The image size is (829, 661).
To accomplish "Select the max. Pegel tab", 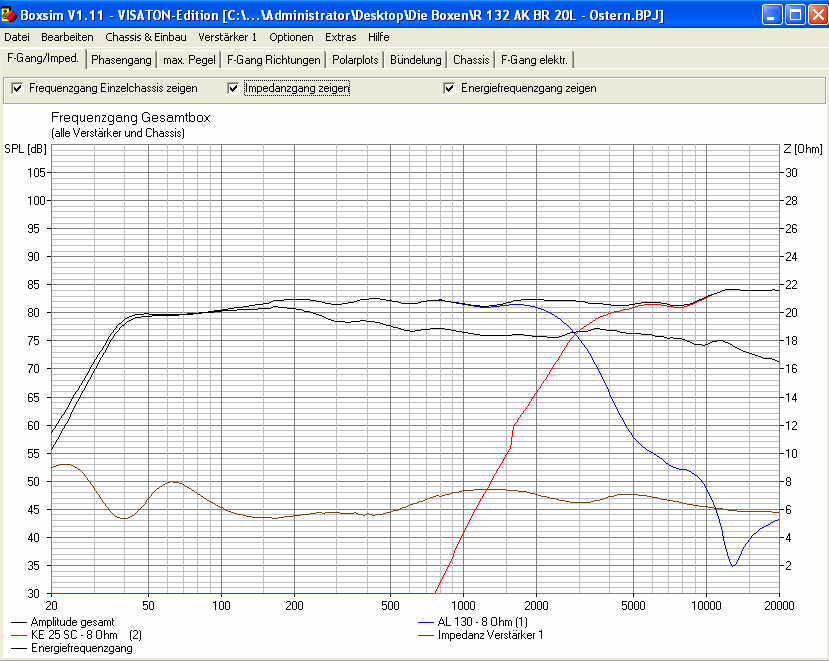I will pyautogui.click(x=188, y=60).
